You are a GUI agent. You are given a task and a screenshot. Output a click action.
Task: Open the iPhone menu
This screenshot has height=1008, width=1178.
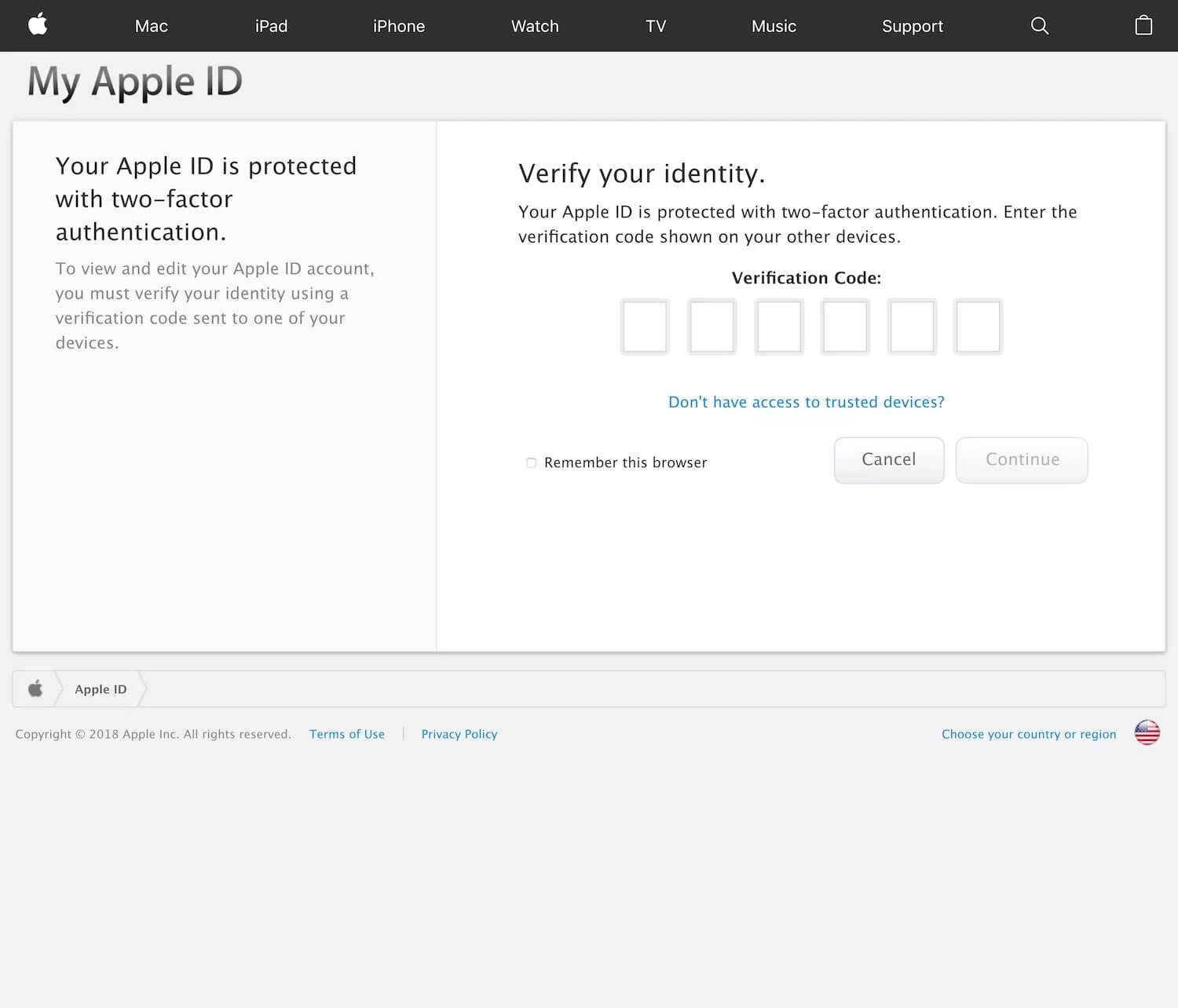pyautogui.click(x=399, y=26)
